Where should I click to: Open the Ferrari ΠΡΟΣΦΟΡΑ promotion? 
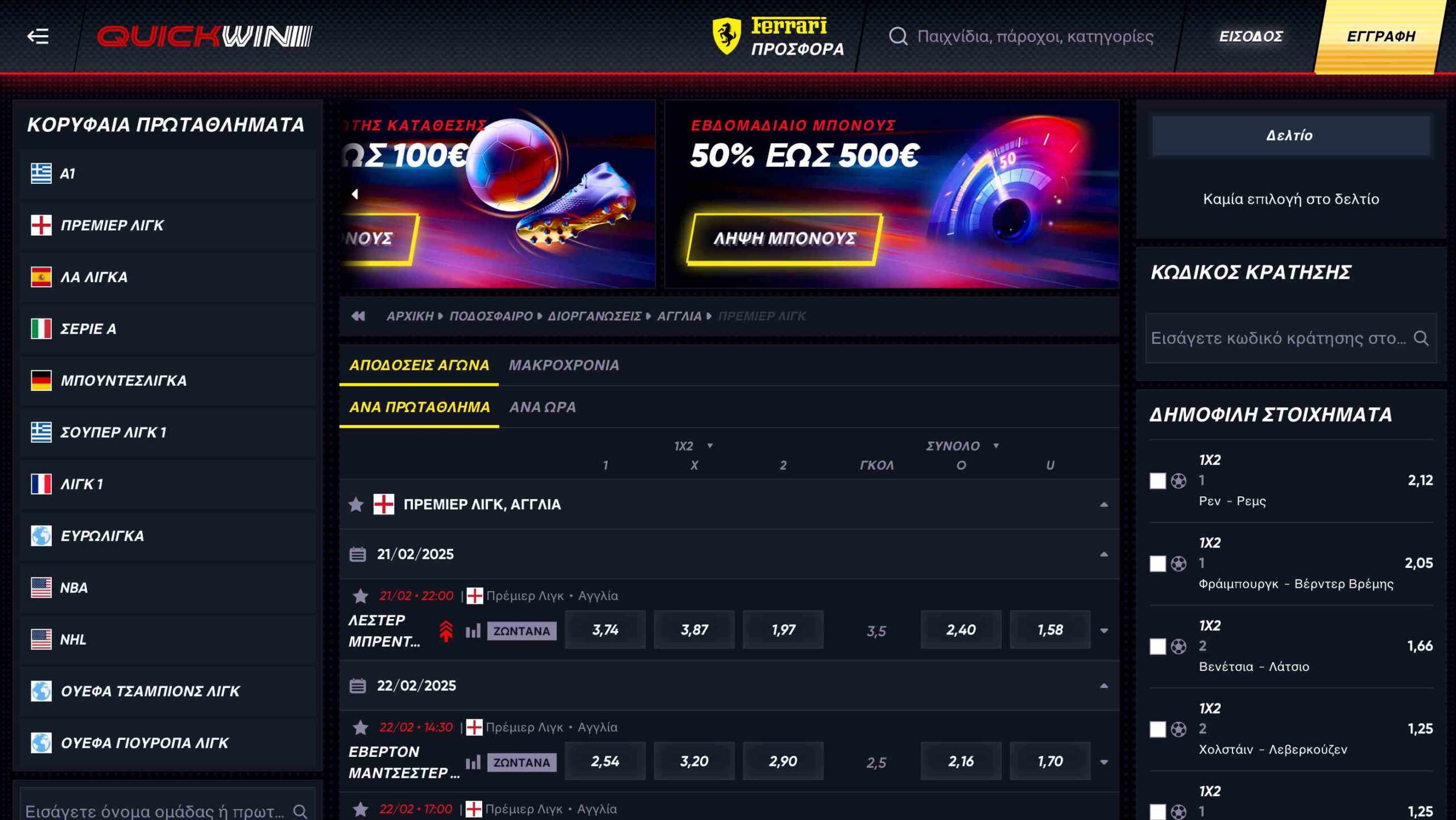[x=778, y=36]
